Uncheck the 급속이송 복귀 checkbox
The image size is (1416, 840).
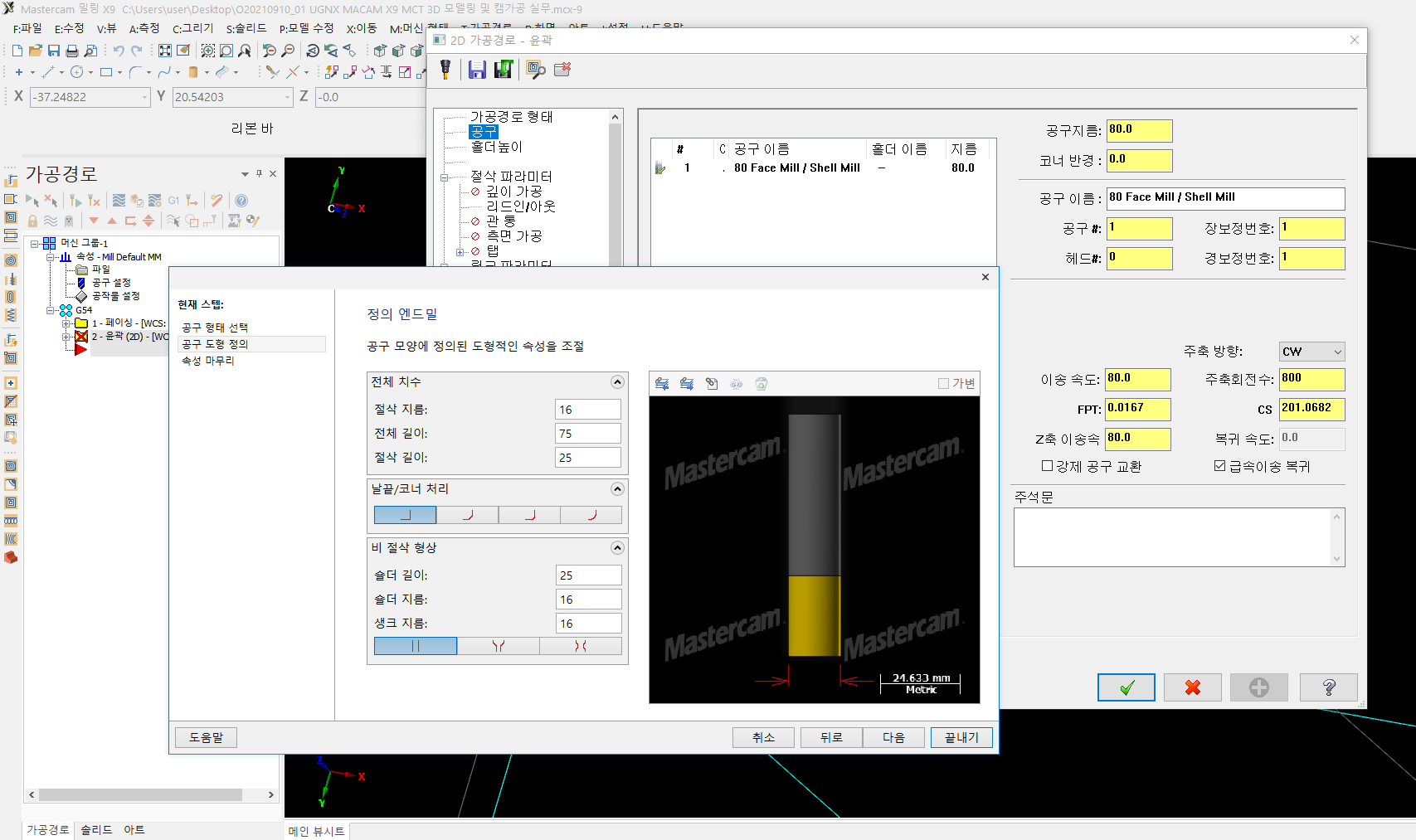click(1219, 466)
